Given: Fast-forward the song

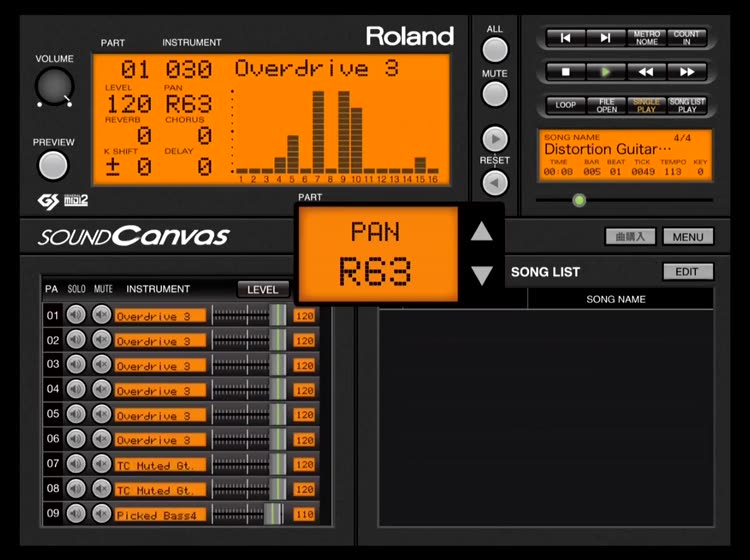Looking at the screenshot, I should click(x=686, y=72).
